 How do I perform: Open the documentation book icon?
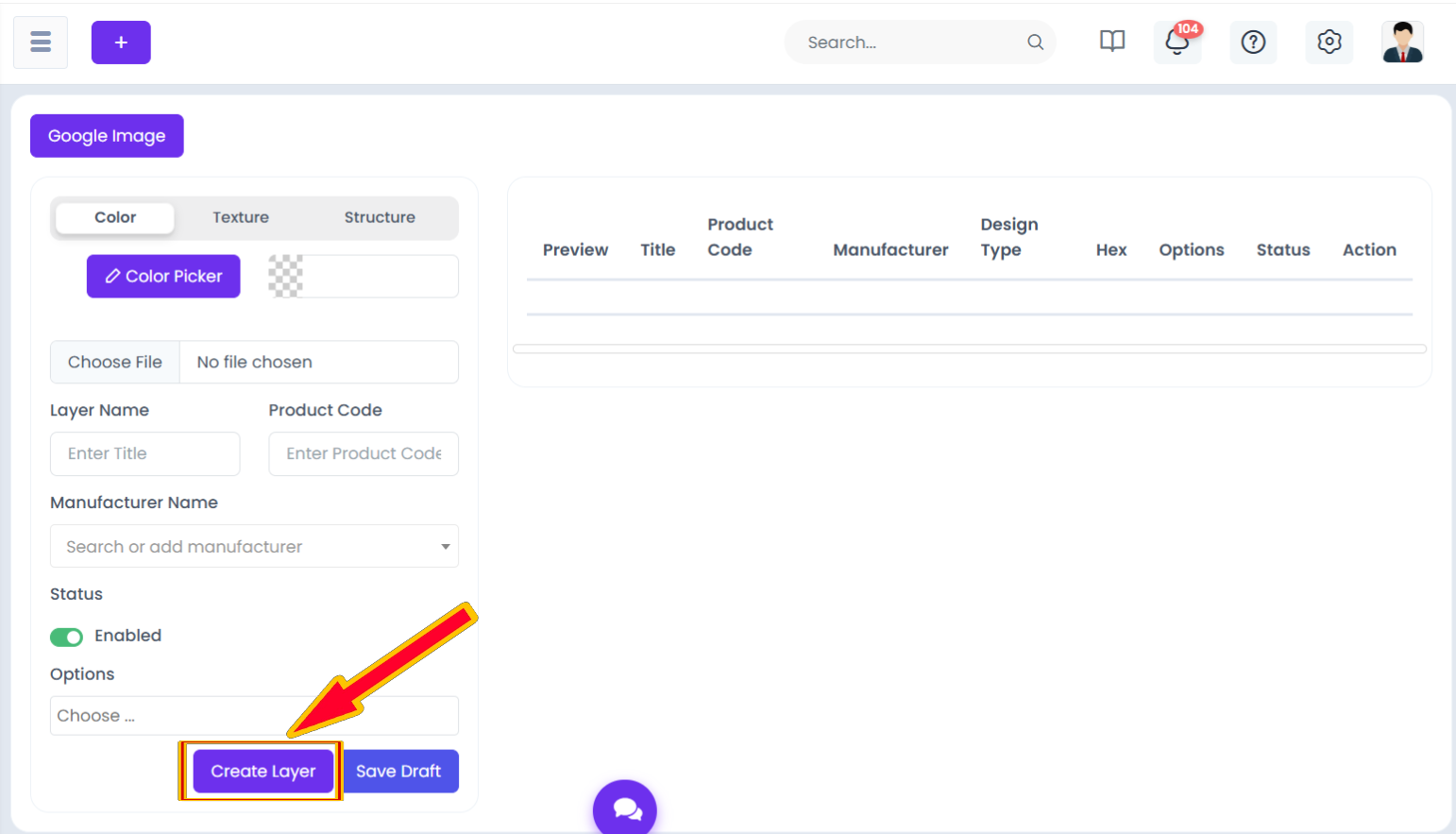1112,42
